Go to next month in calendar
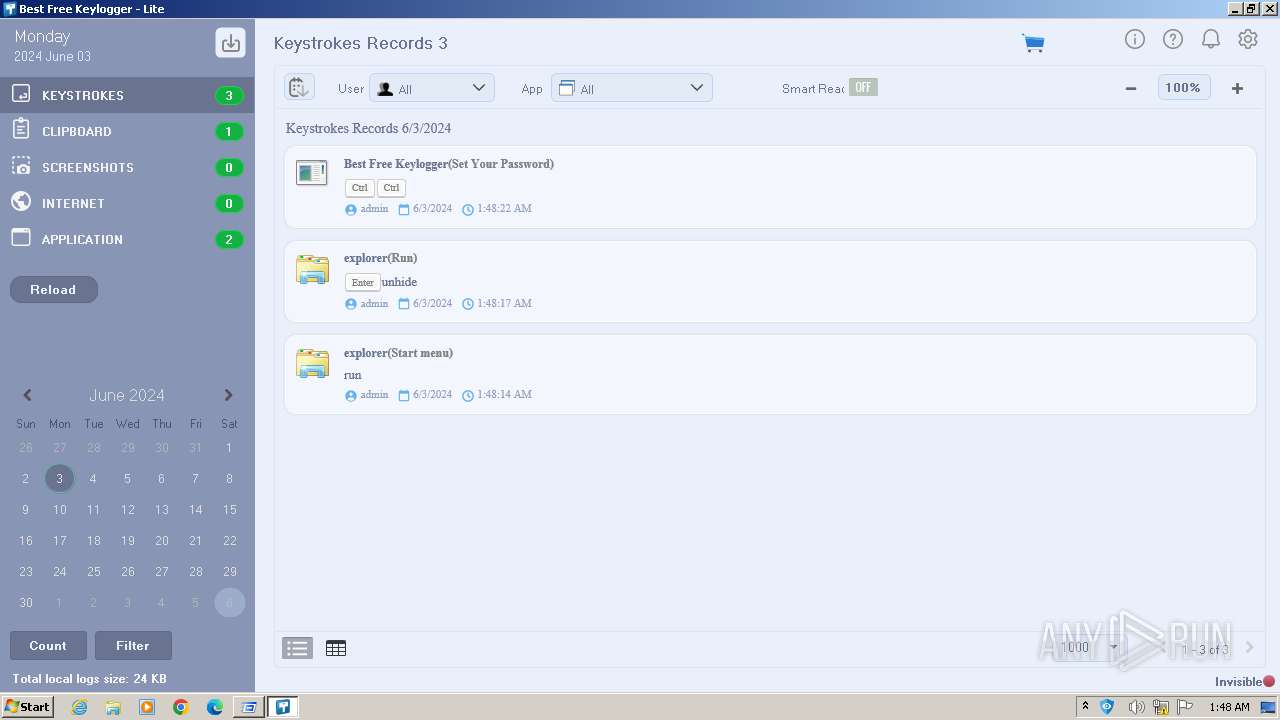This screenshot has width=1280, height=720. [228, 395]
